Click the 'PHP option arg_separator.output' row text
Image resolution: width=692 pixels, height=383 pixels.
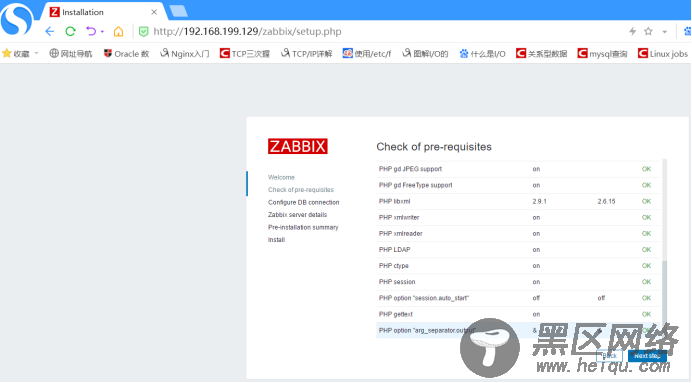[427, 330]
